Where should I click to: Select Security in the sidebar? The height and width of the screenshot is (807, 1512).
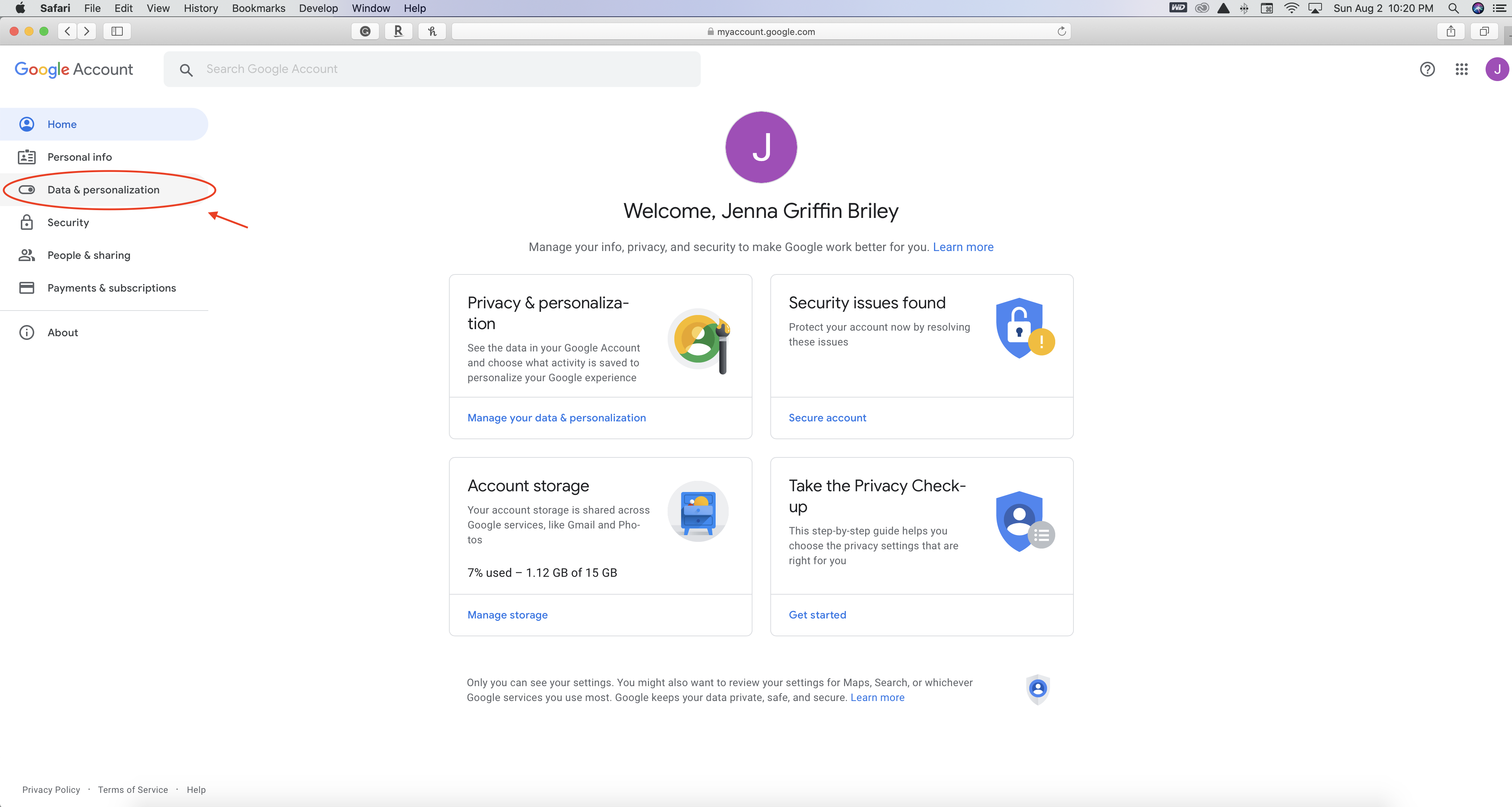[x=68, y=222]
